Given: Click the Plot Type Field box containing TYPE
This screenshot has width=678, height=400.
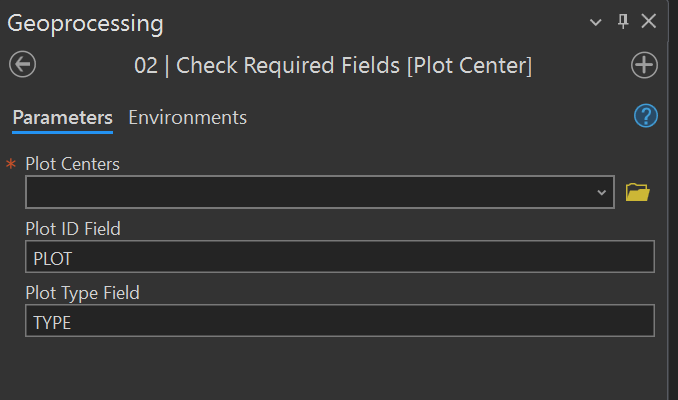Looking at the screenshot, I should click(339, 321).
